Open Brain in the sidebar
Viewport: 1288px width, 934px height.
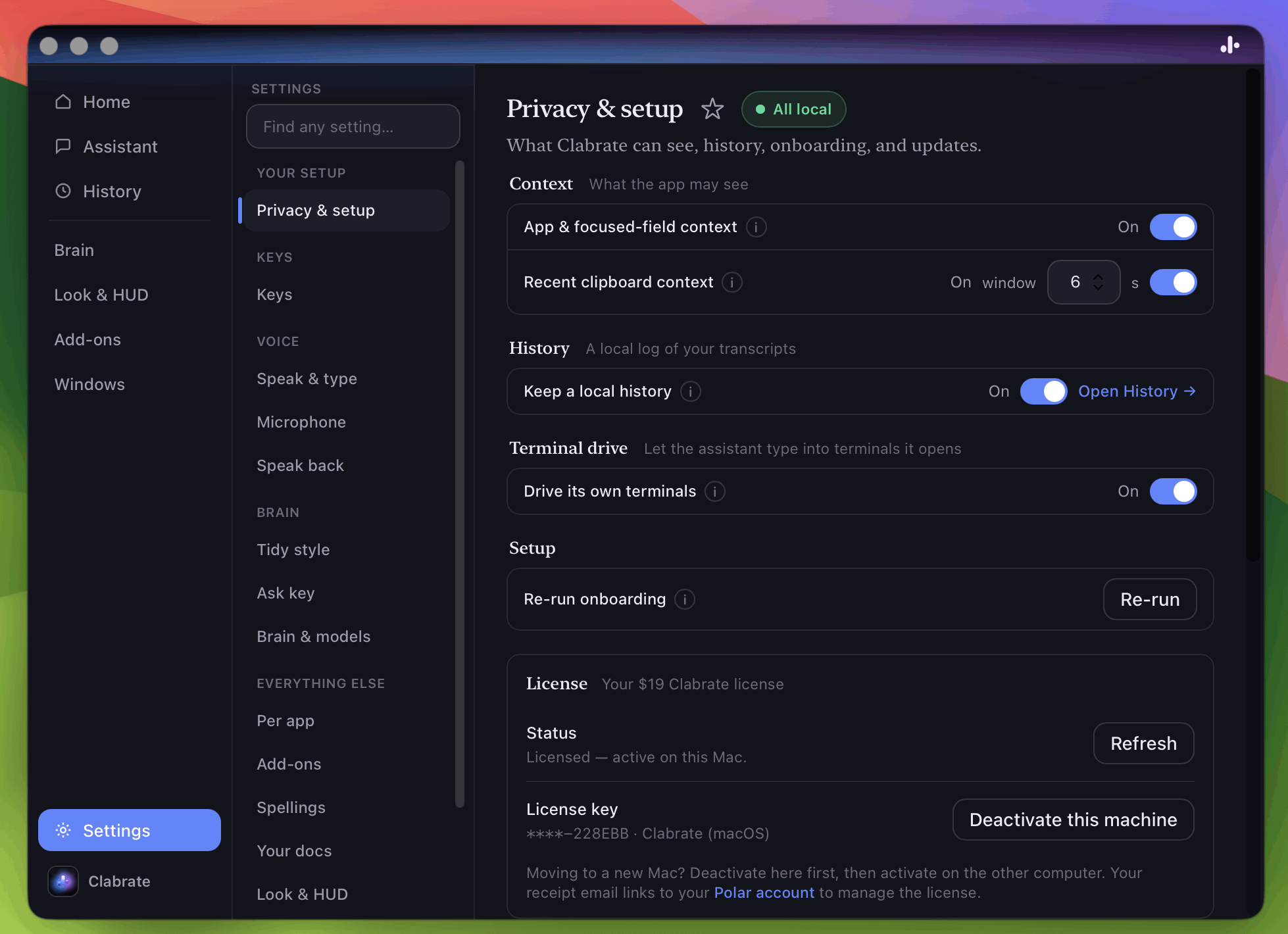tap(130, 250)
